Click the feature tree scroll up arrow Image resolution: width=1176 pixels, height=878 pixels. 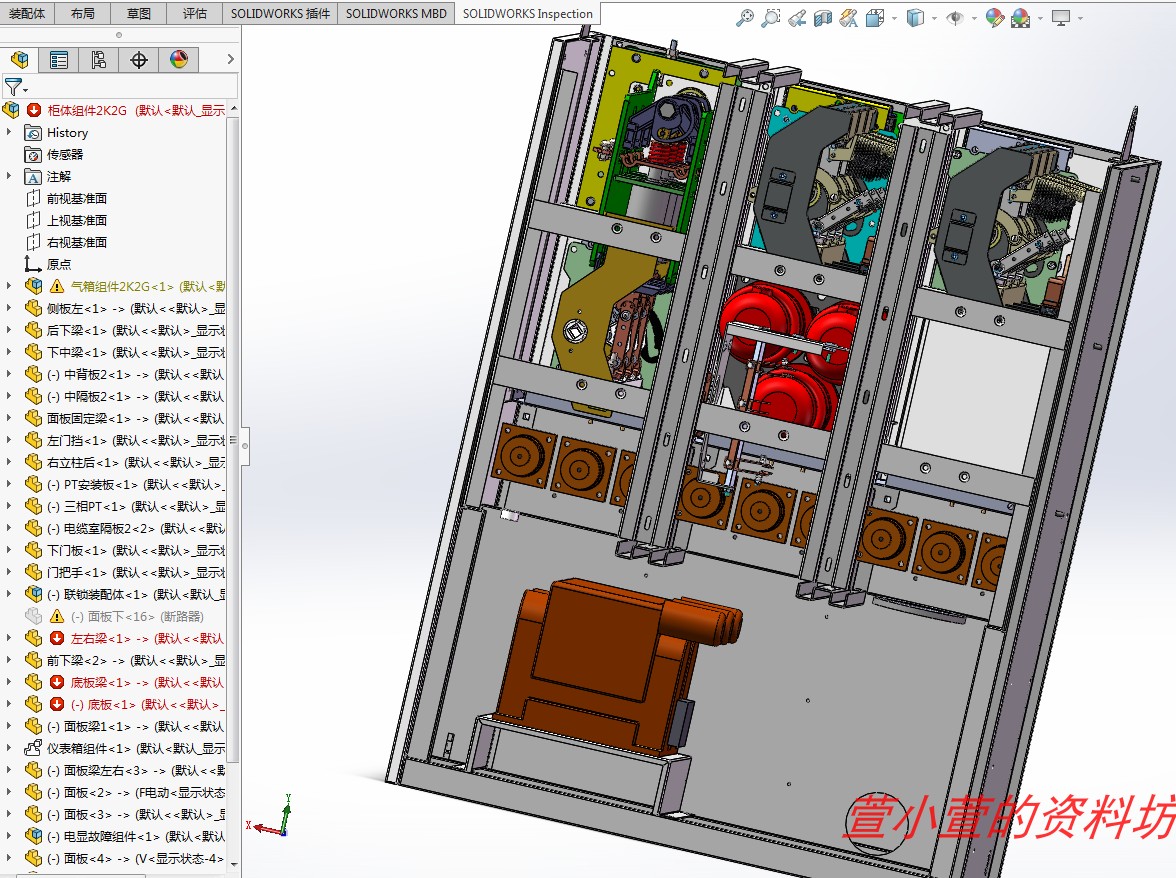(x=233, y=109)
